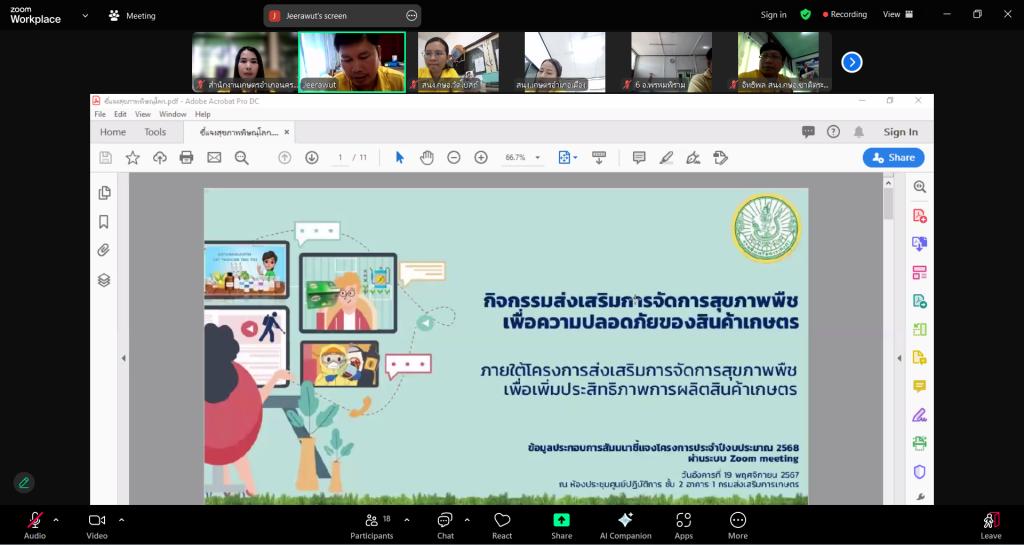
Task: Click Sign in at the top
Action: pos(773,15)
